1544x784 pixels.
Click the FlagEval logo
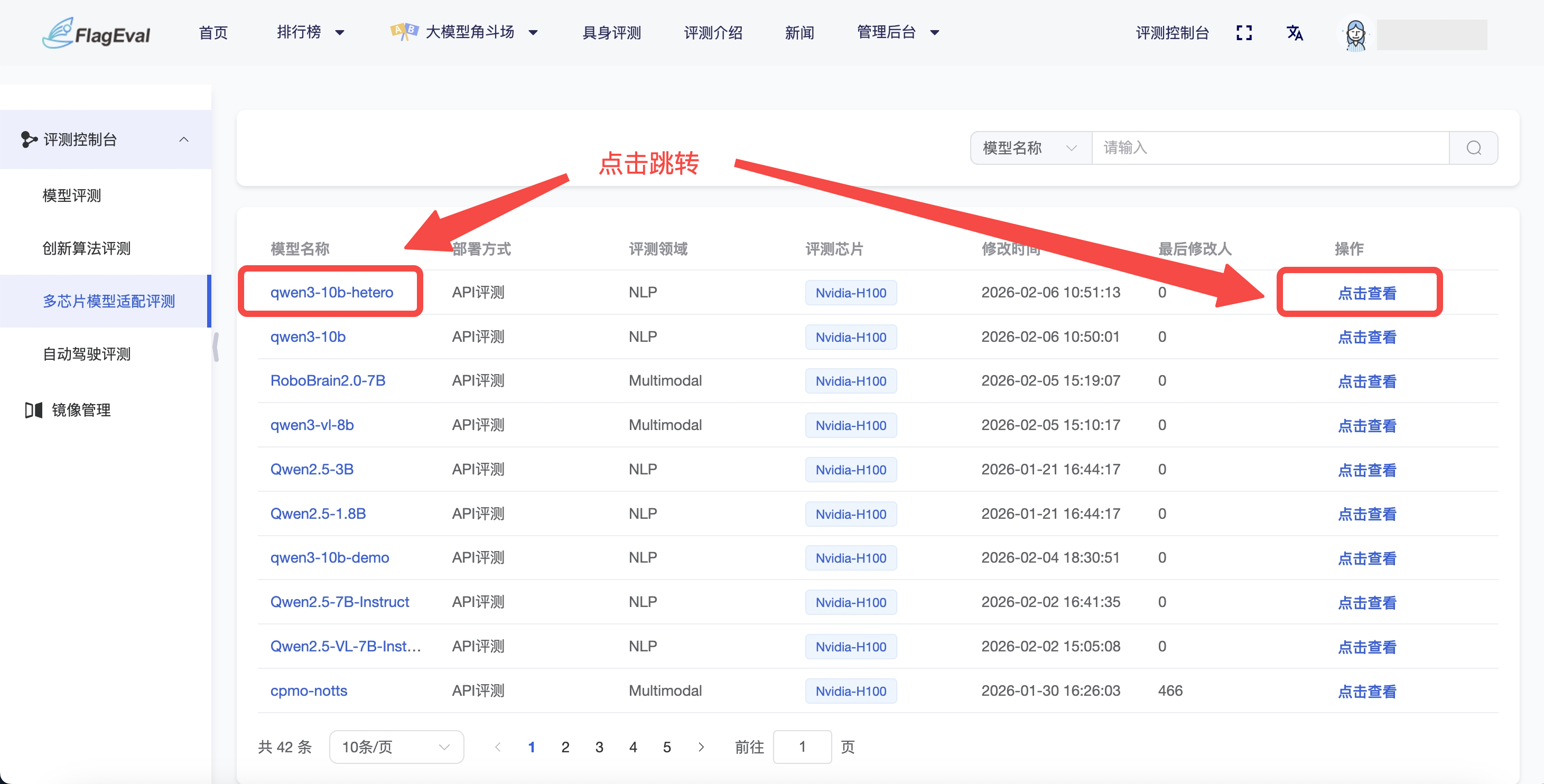(x=96, y=32)
